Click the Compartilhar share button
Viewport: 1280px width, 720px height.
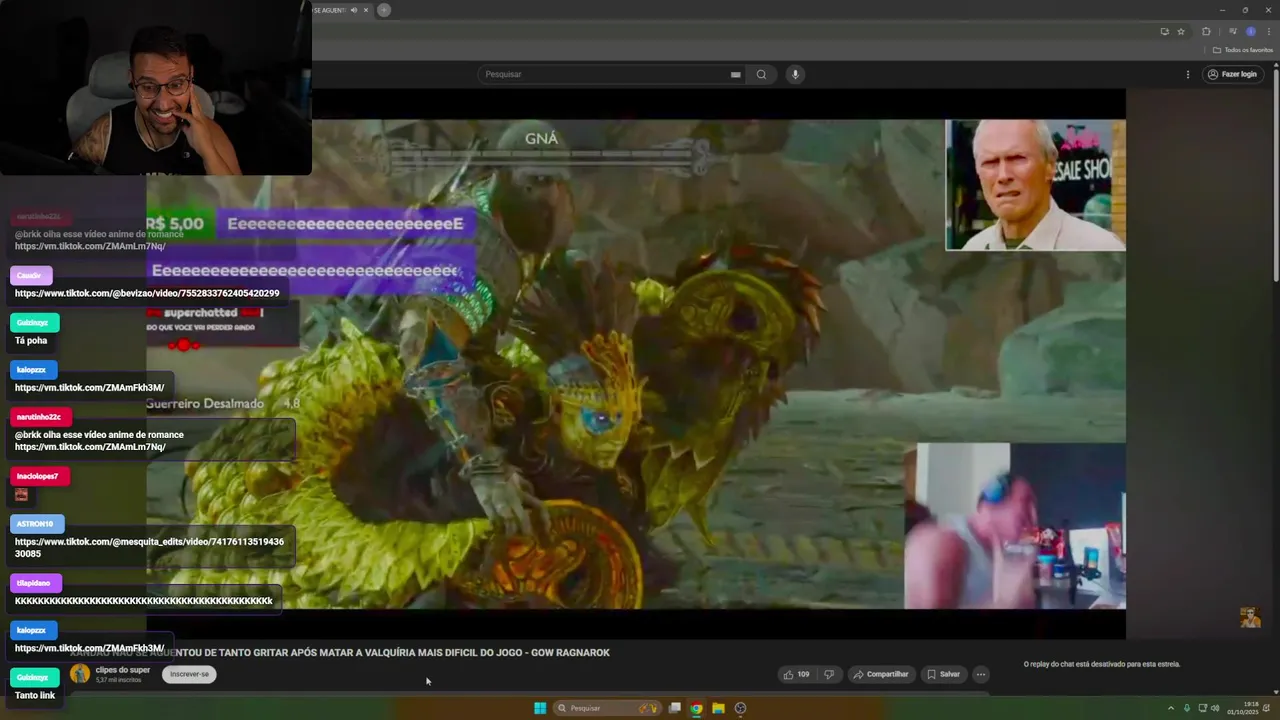(x=880, y=674)
